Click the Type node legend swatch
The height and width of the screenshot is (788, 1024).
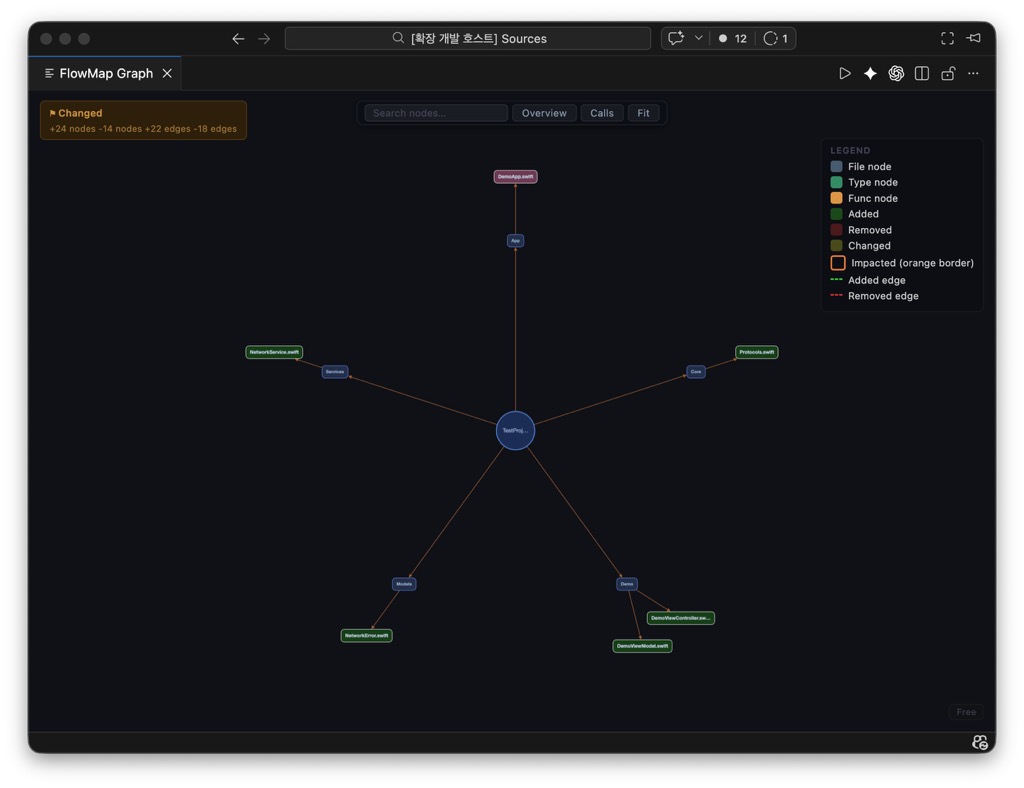coord(836,182)
